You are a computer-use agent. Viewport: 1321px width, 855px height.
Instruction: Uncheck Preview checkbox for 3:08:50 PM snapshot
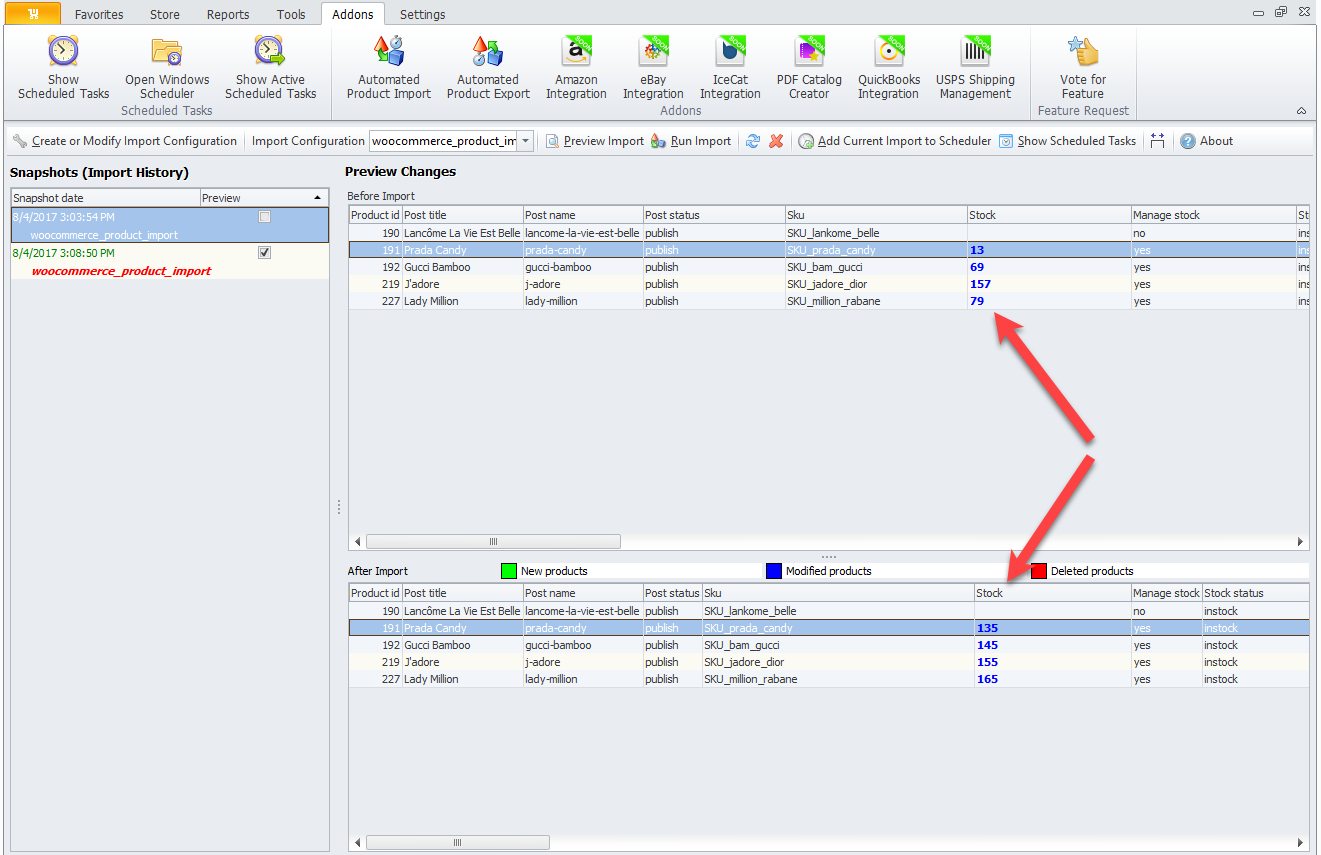(x=265, y=253)
